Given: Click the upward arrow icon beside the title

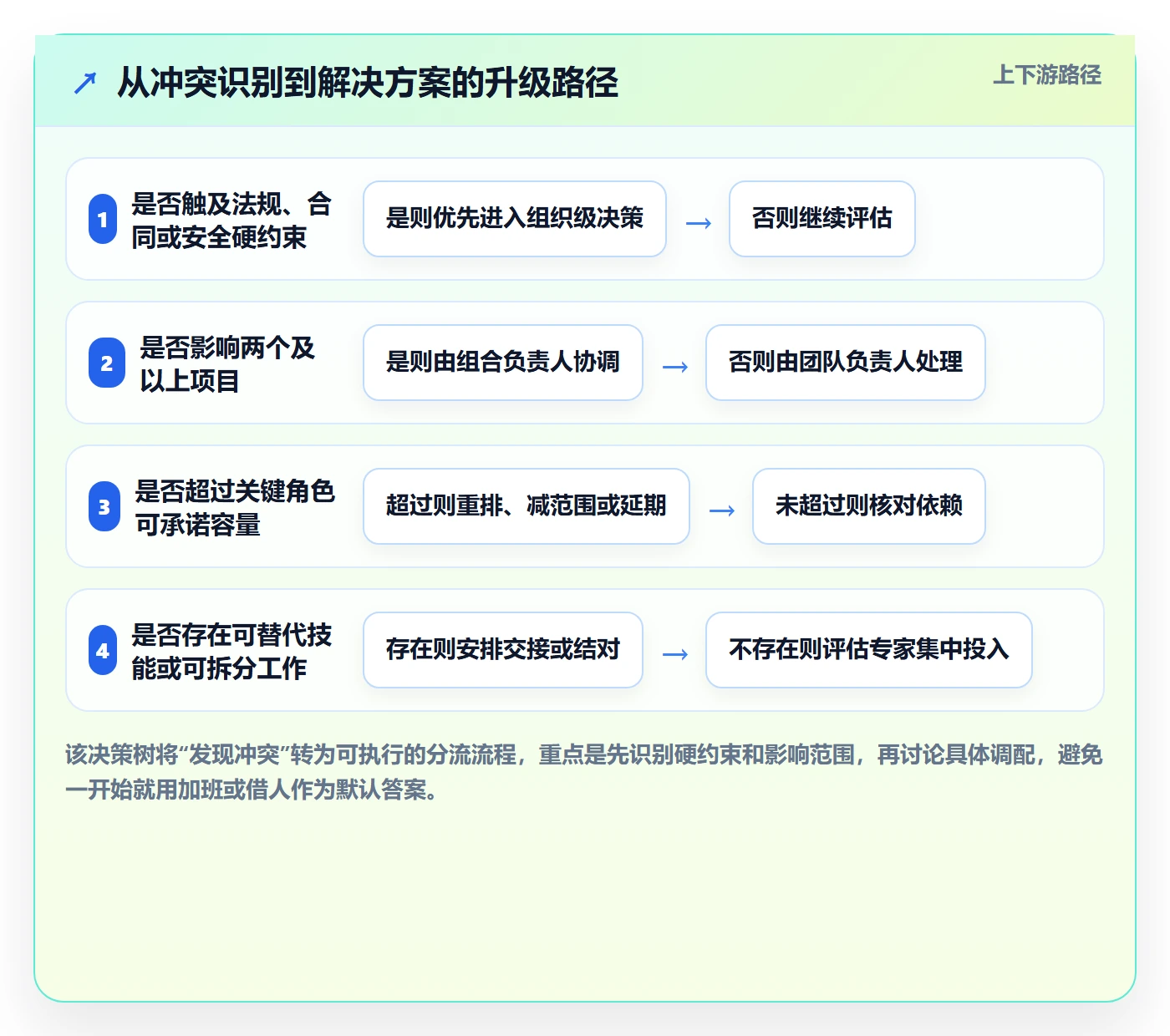Looking at the screenshot, I should click(x=85, y=83).
